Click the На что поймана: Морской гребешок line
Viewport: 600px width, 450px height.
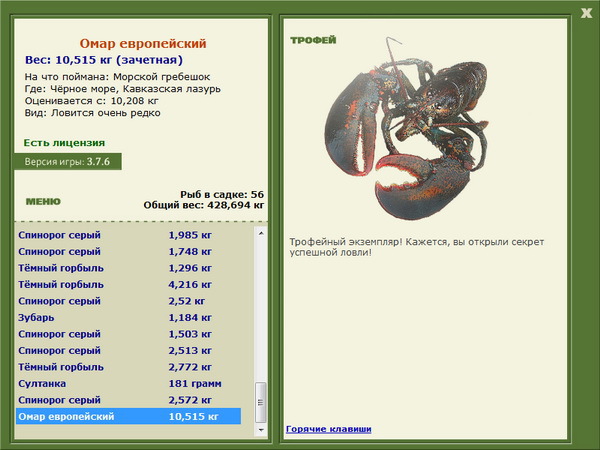(117, 77)
